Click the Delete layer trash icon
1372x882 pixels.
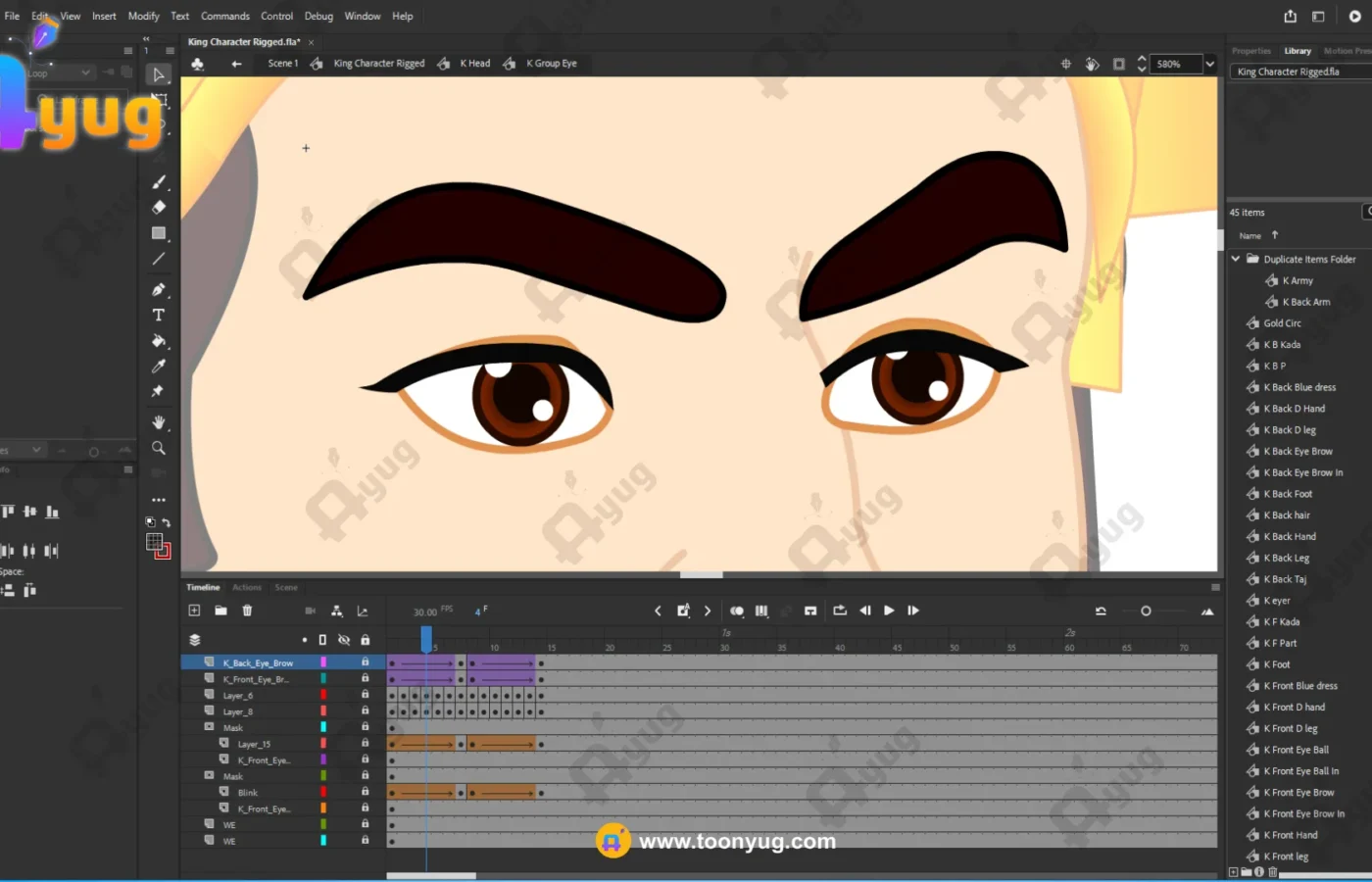coord(247,611)
